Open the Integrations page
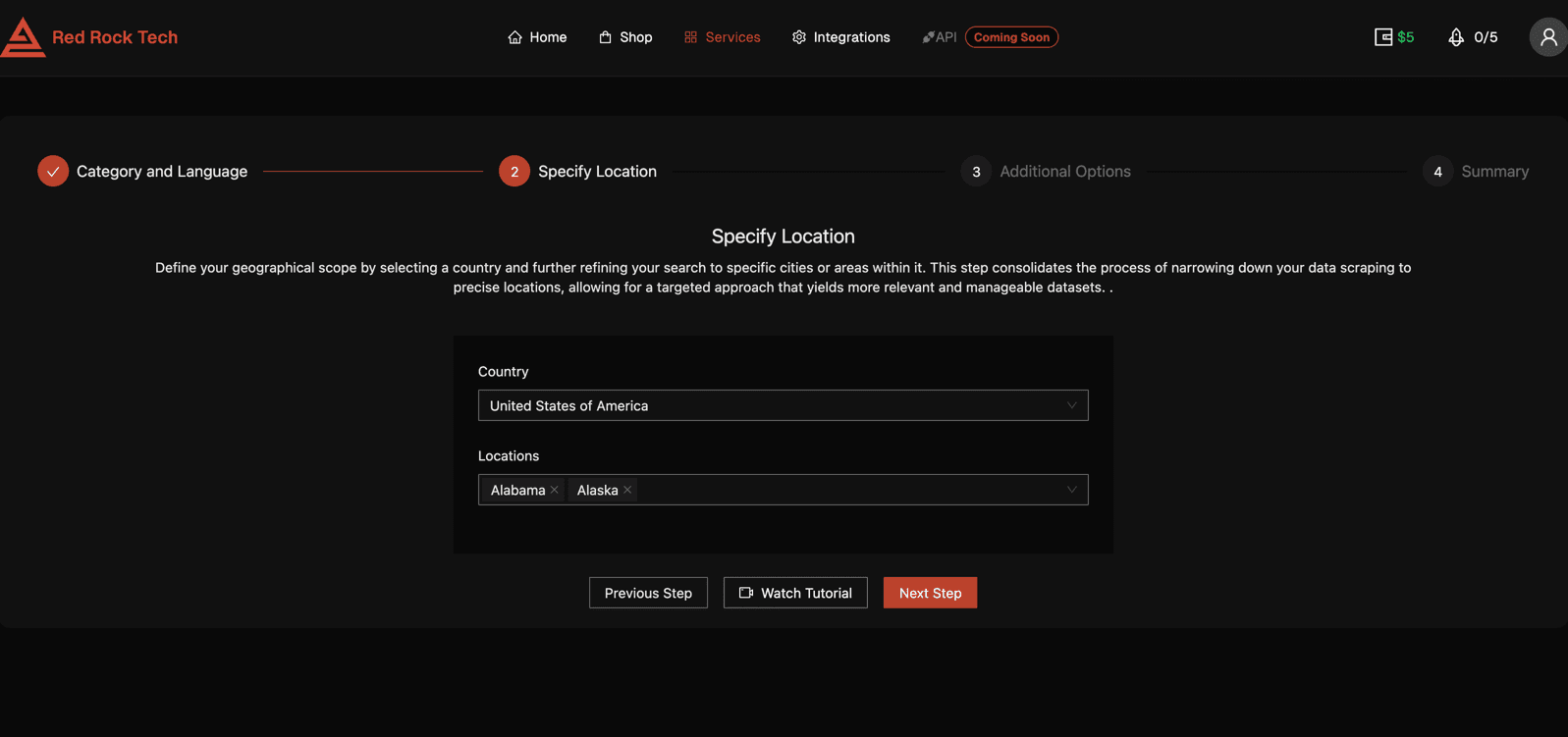 pyautogui.click(x=841, y=37)
